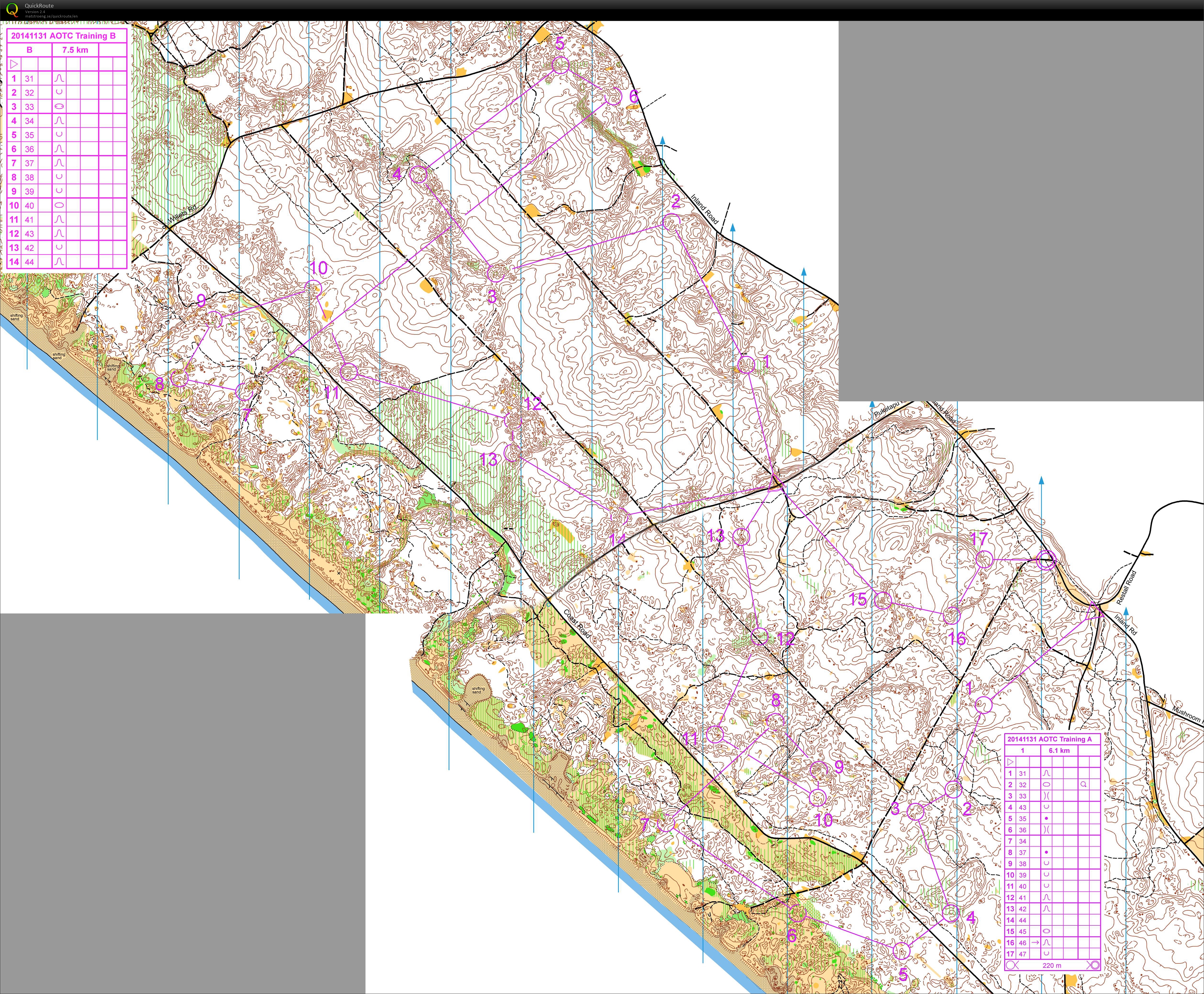Click Training B control circle 11
Screen dimensions: 1204x994
point(350,372)
